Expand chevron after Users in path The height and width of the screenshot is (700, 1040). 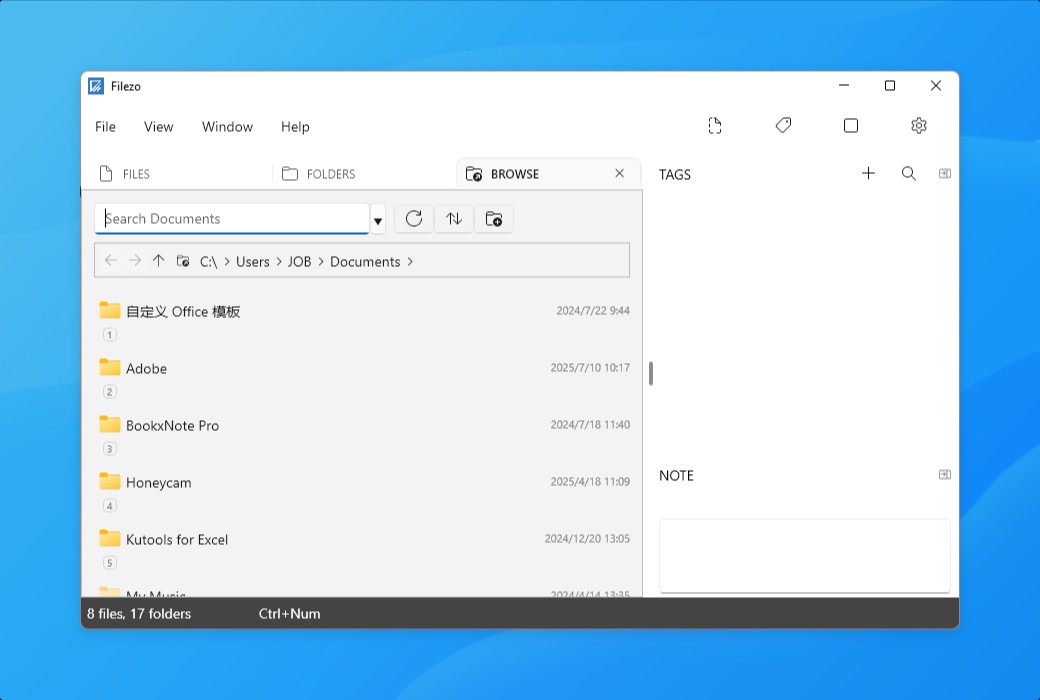(x=279, y=262)
